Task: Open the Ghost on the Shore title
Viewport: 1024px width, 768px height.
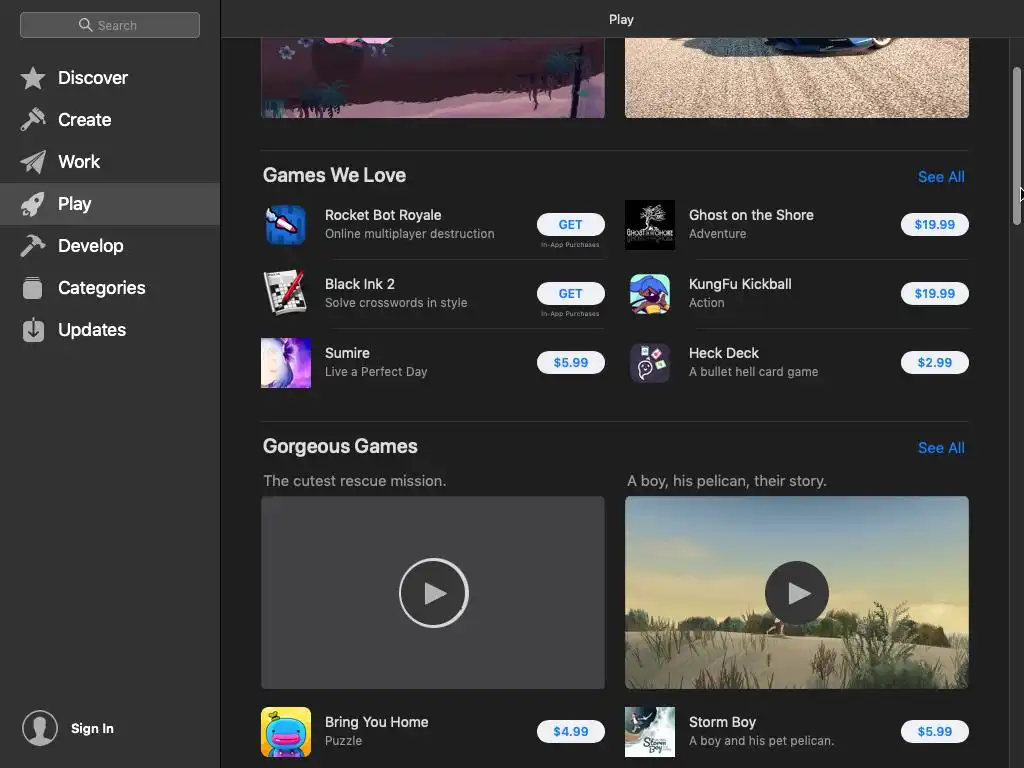Action: point(751,216)
